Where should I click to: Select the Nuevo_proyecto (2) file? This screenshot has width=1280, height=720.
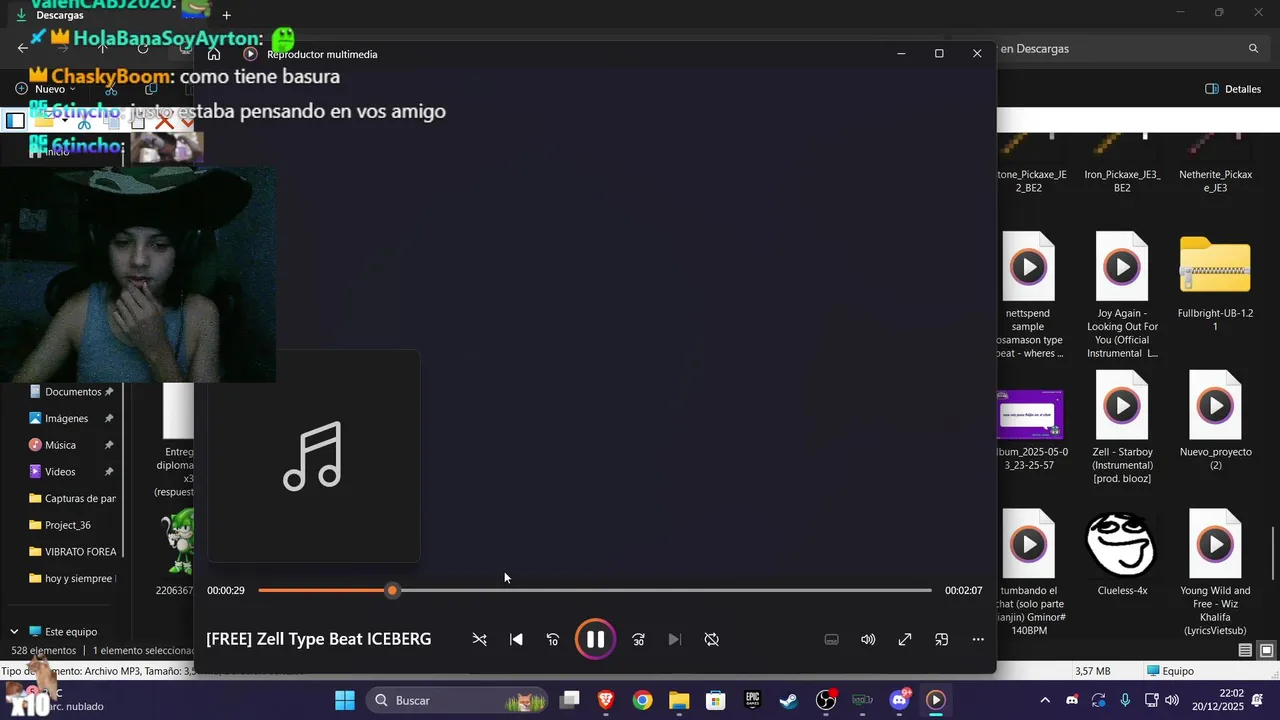pos(1215,420)
